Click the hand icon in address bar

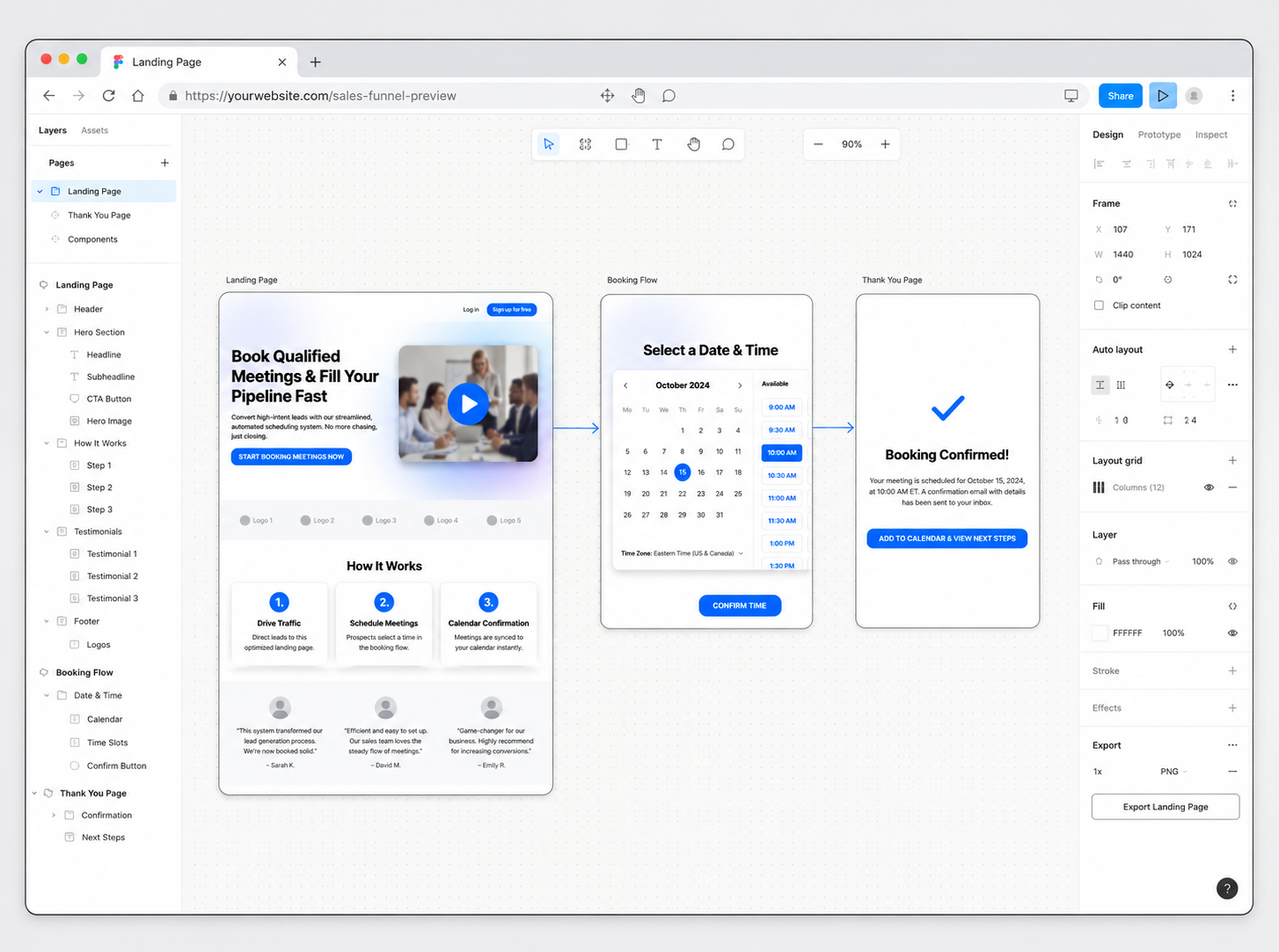point(639,96)
